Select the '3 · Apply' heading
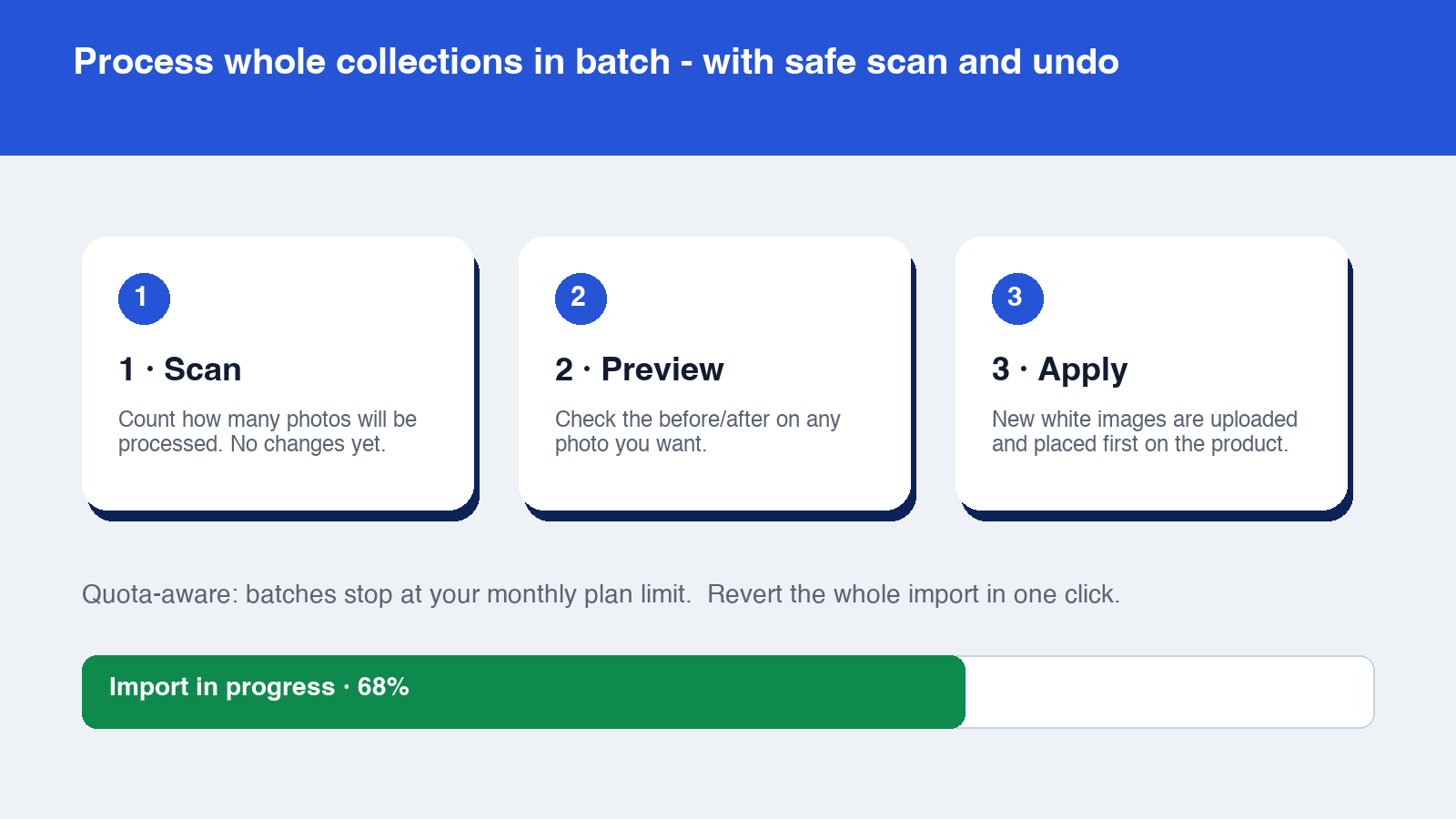This screenshot has width=1456, height=819. click(x=1060, y=369)
